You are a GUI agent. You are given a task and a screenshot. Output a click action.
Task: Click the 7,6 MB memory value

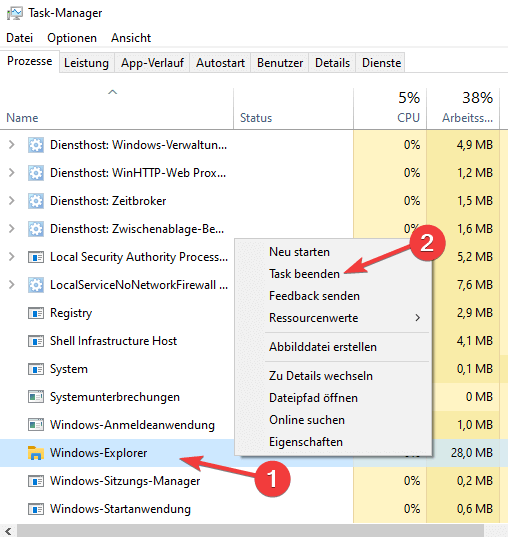point(474,285)
